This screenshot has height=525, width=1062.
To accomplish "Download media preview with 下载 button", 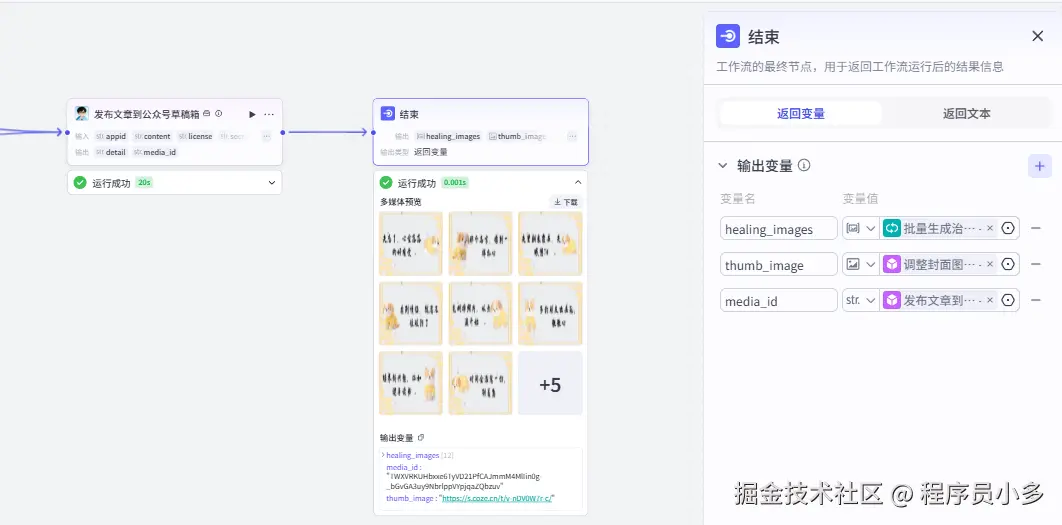I will [x=566, y=202].
